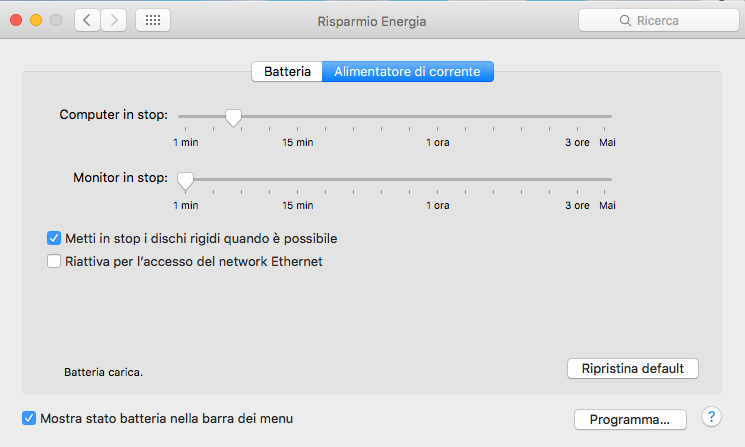Minimize the window with the yellow button
The width and height of the screenshot is (745, 447).
coord(36,20)
